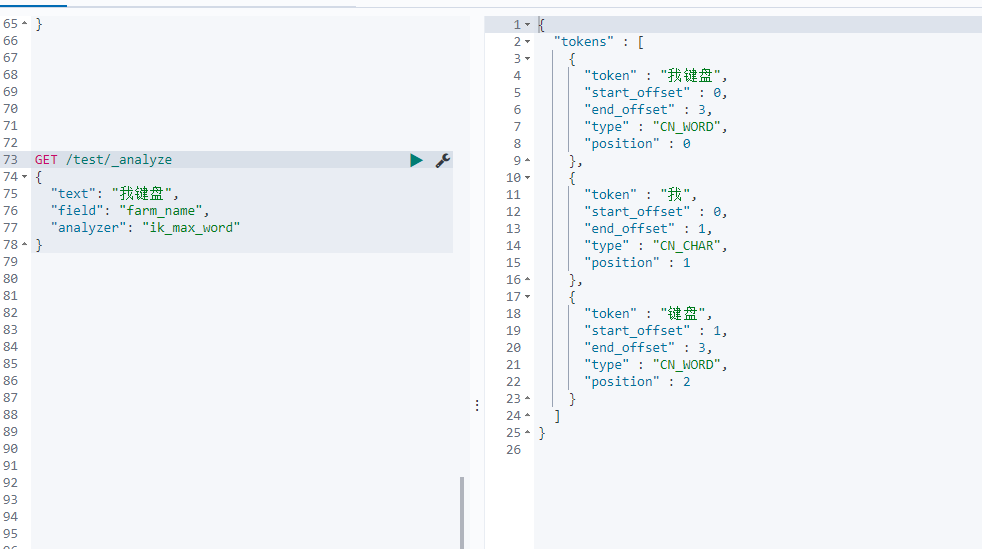Image resolution: width=982 pixels, height=549 pixels.
Task: Collapse third token object at response line 17
Action: [527, 297]
